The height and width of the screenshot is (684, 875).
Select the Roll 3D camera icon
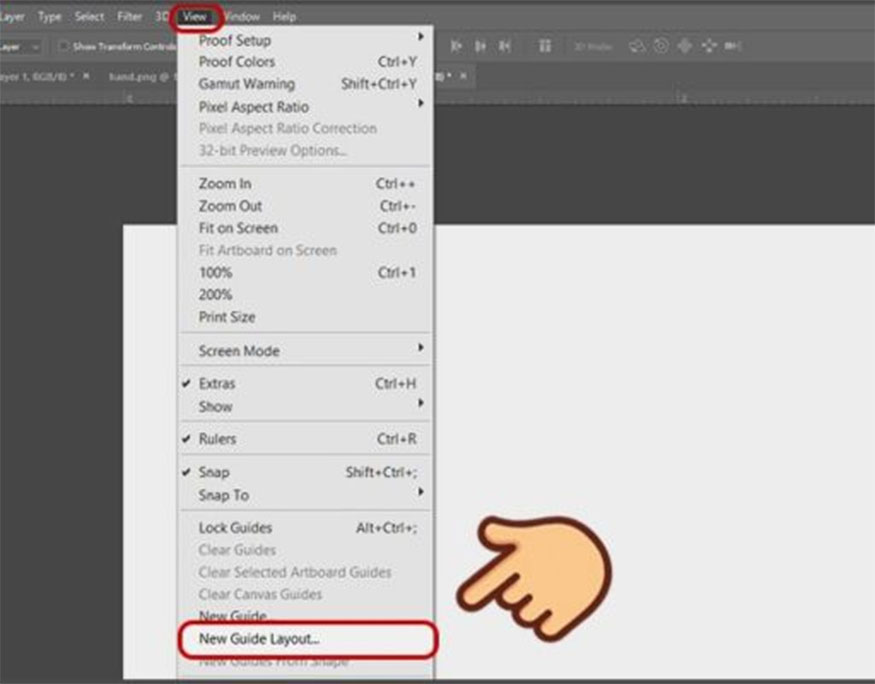[x=660, y=46]
